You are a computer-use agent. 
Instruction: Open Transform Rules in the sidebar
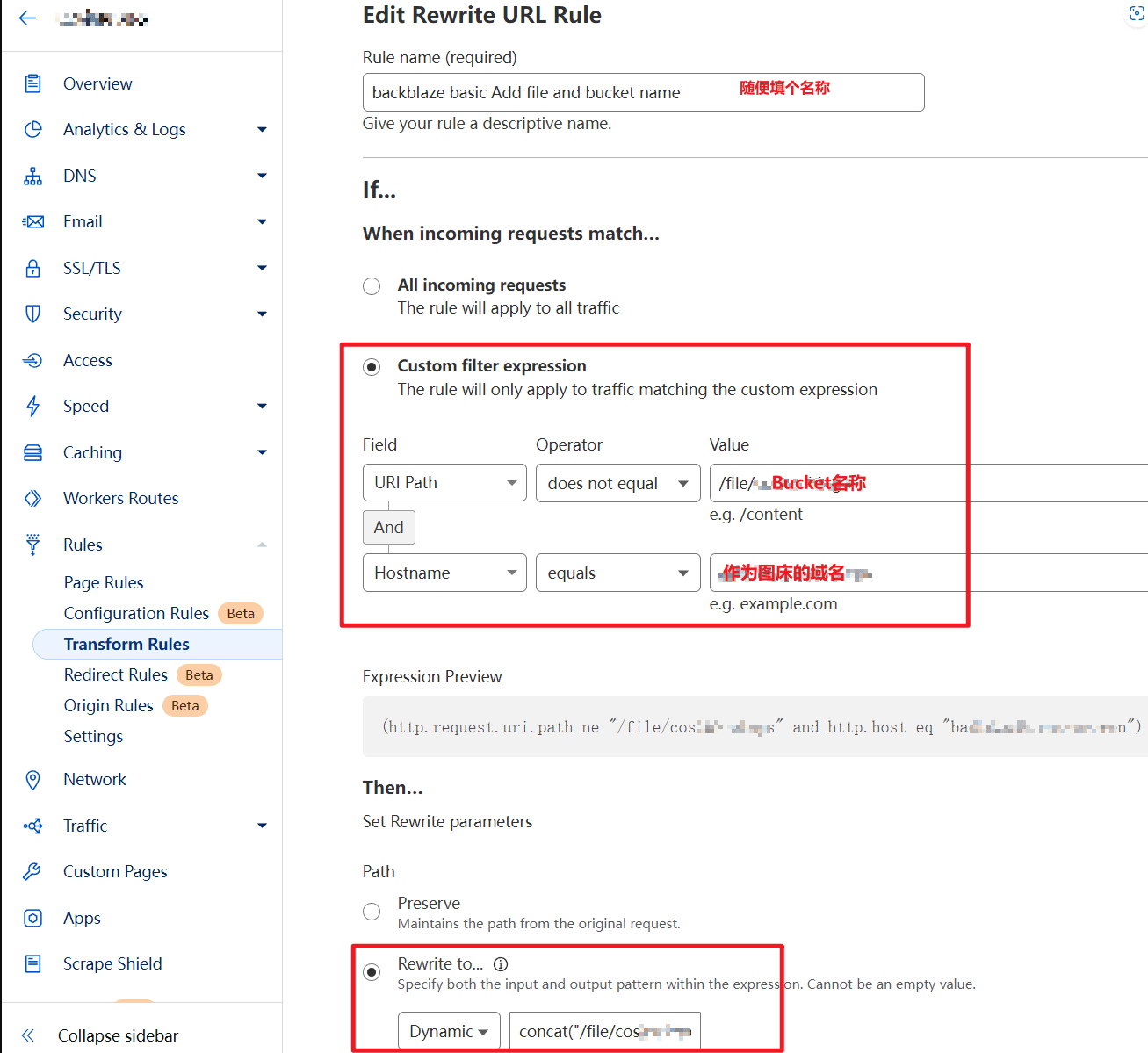coord(126,644)
